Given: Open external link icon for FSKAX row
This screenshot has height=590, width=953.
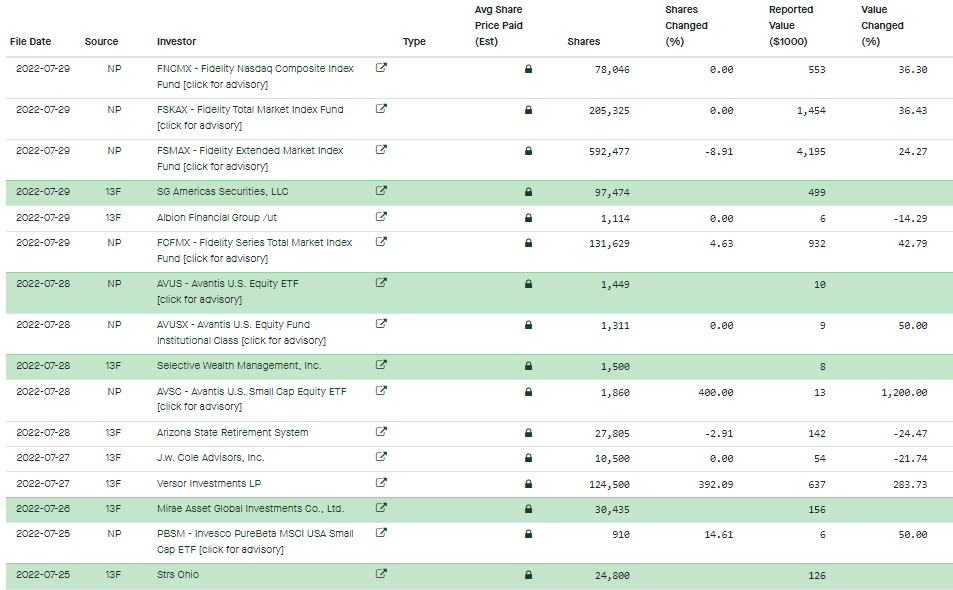Looking at the screenshot, I should coord(381,109).
